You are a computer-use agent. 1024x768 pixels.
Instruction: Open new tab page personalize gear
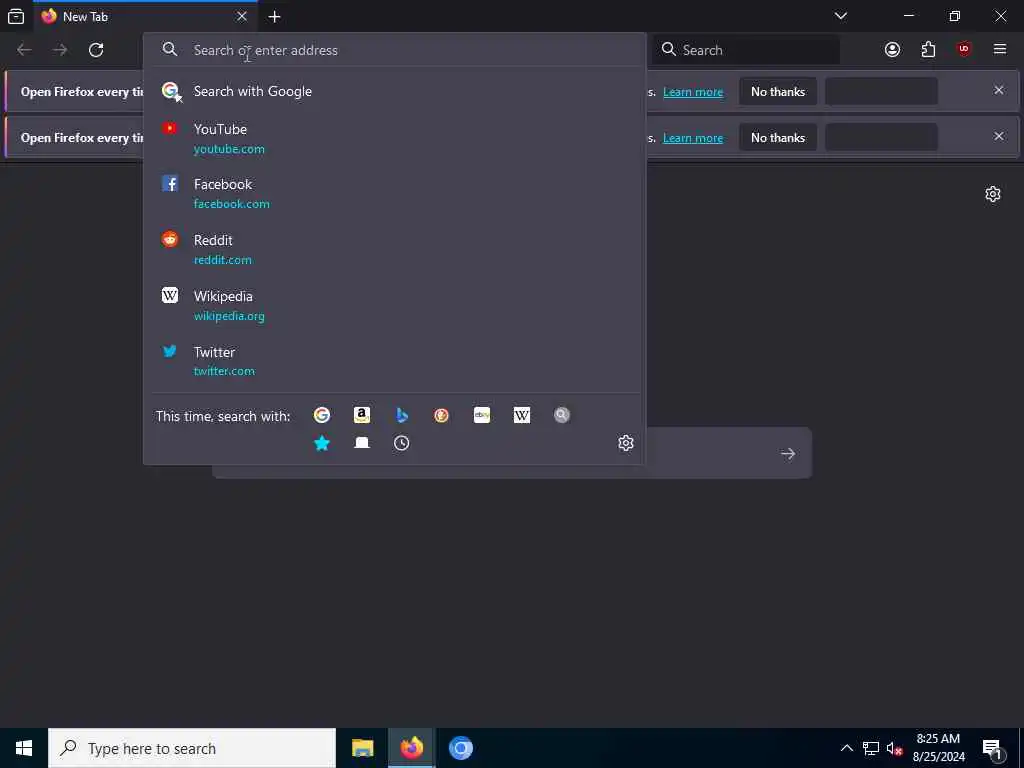click(993, 194)
